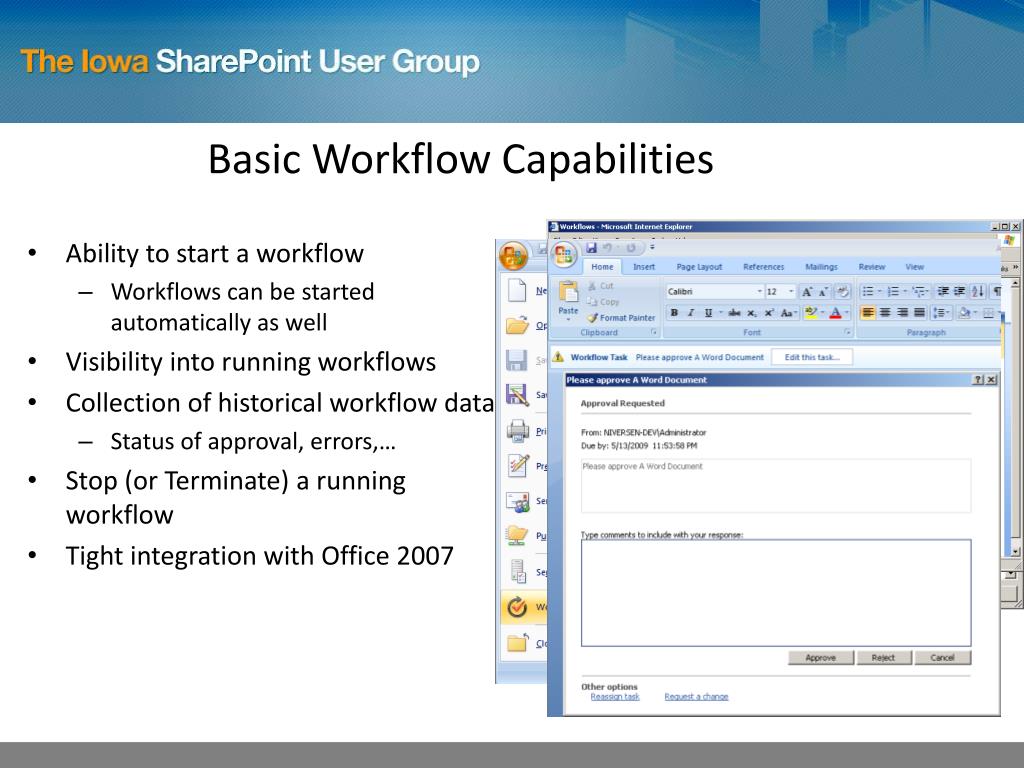Open the Customize Quick Access Toolbar dropdown
Image resolution: width=1024 pixels, height=768 pixels.
coord(652,248)
